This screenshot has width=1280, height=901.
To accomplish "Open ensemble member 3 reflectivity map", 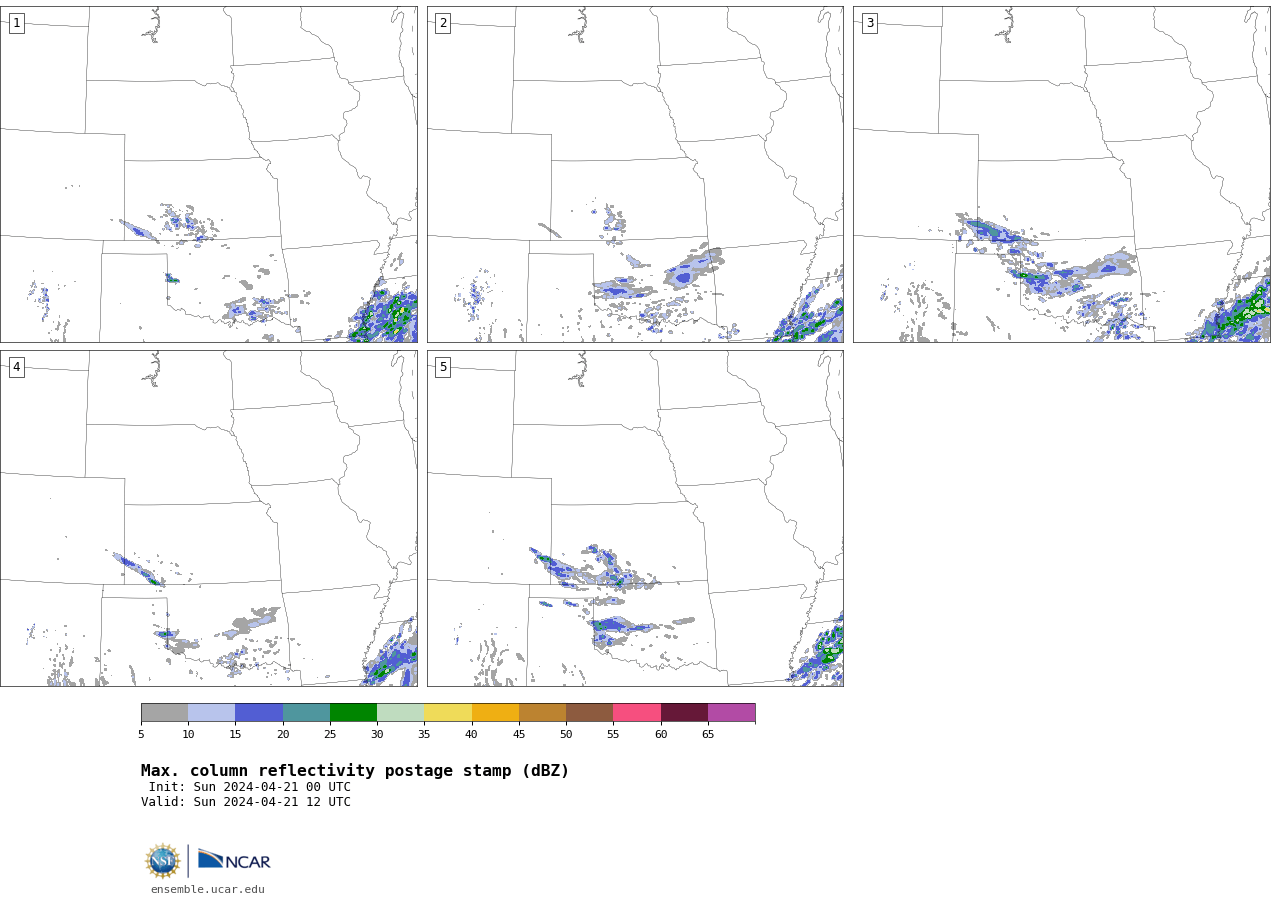I will (x=1062, y=174).
